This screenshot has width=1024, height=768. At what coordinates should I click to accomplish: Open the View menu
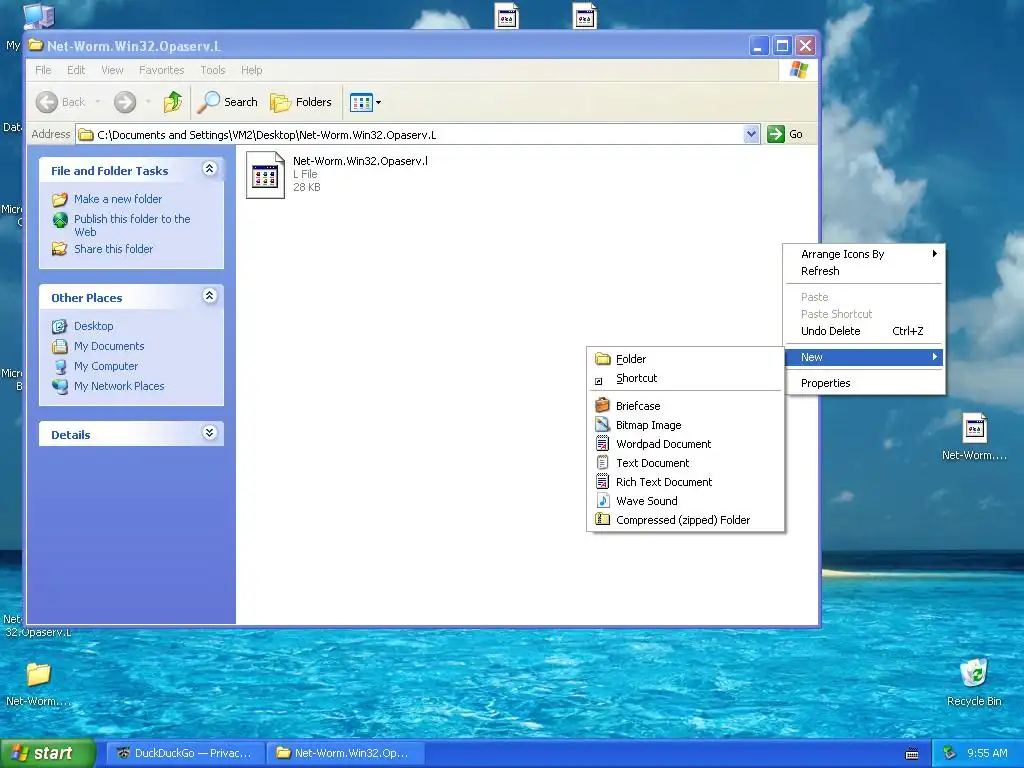click(x=112, y=70)
